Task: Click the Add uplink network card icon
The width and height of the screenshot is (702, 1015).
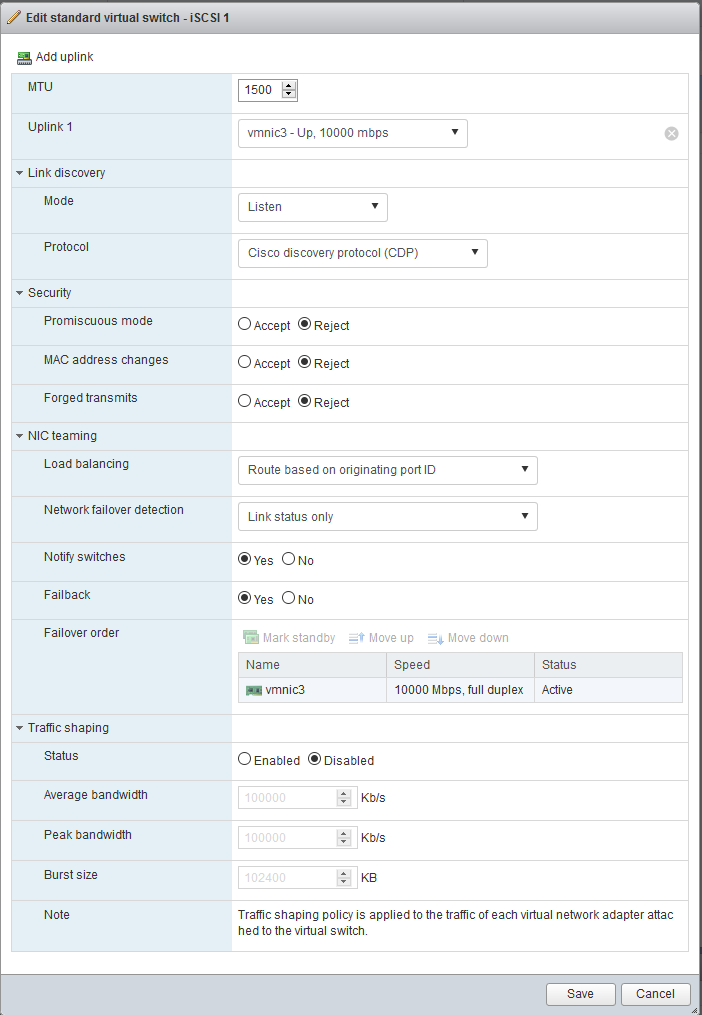Action: 24,58
